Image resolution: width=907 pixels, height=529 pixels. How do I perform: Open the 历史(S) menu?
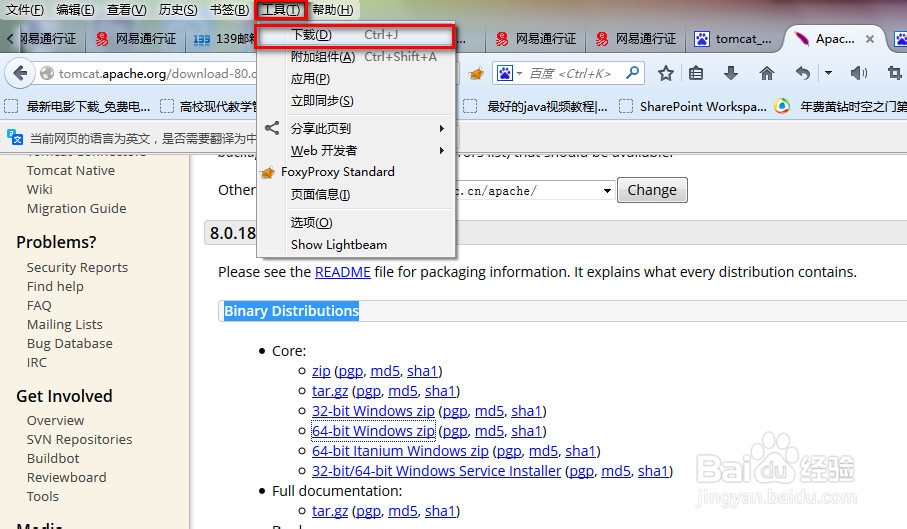pyautogui.click(x=178, y=10)
